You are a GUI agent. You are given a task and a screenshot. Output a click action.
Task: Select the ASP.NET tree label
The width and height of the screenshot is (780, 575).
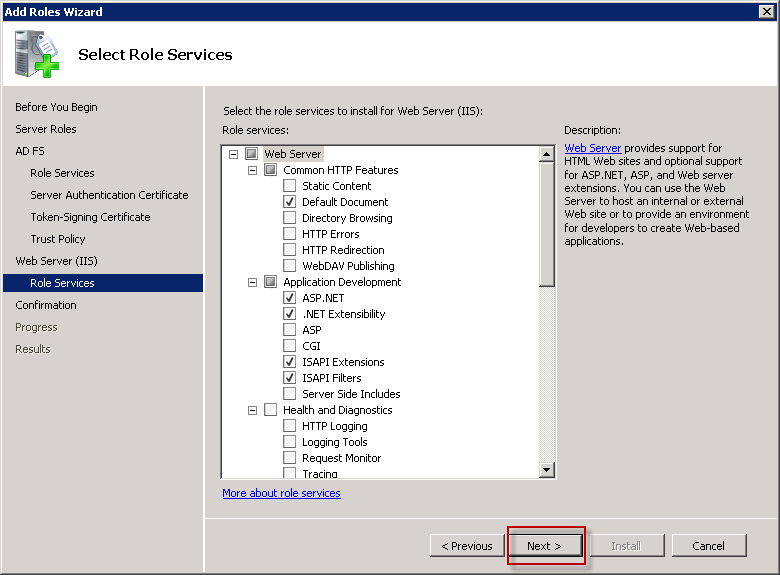[323, 298]
